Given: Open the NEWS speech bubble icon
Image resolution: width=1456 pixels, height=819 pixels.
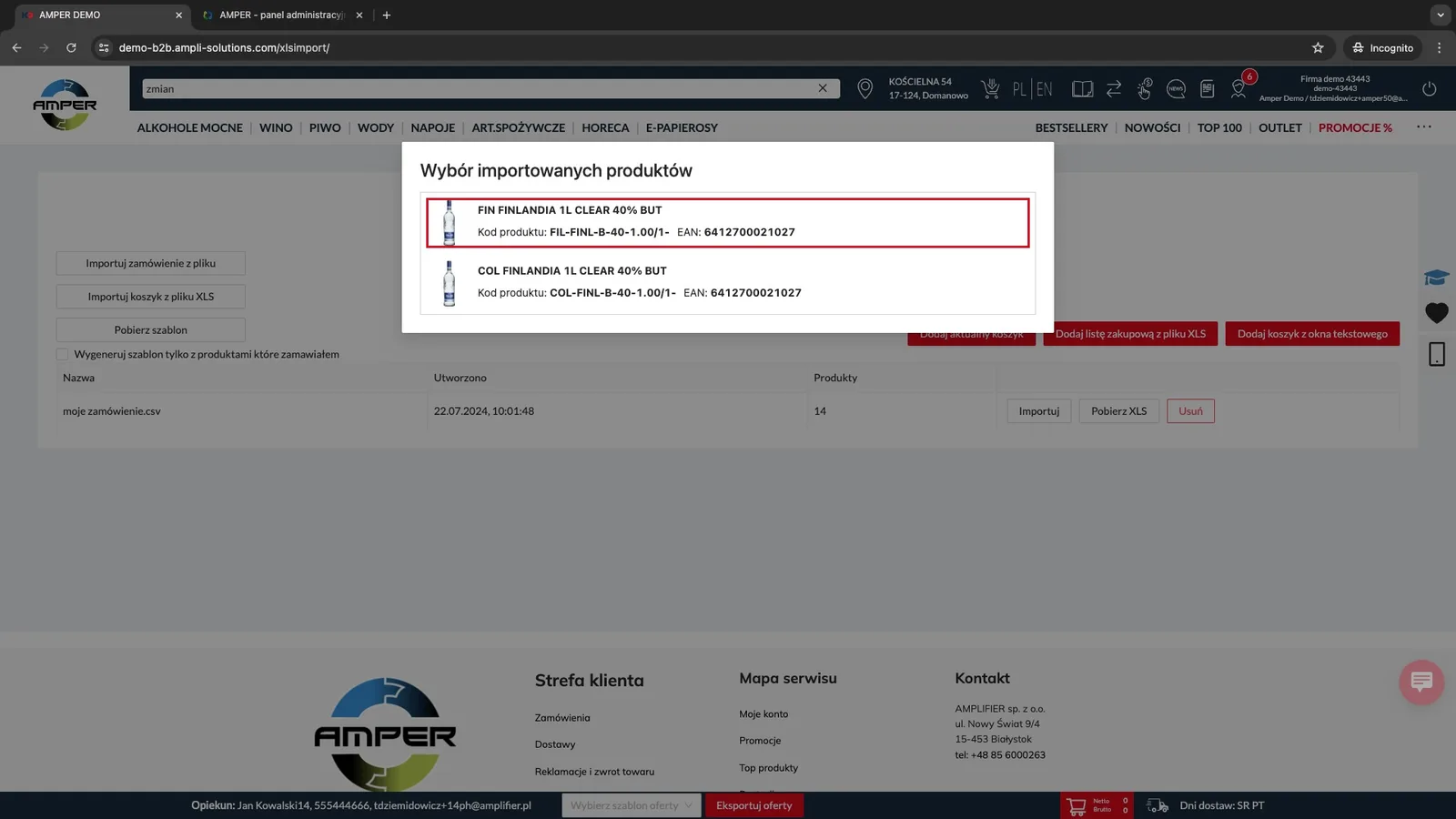Looking at the screenshot, I should (x=1176, y=88).
